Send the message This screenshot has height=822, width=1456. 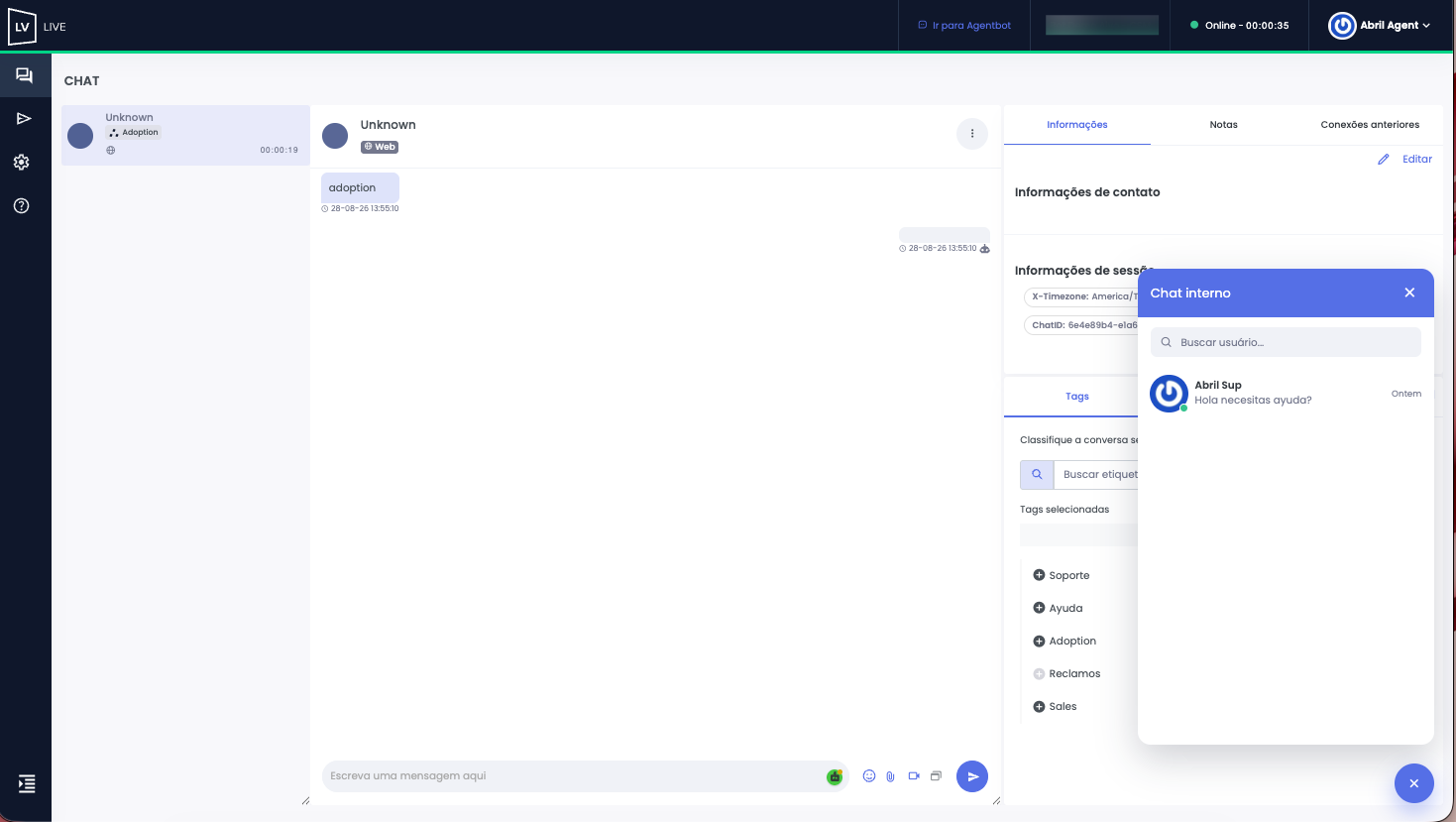(x=972, y=776)
